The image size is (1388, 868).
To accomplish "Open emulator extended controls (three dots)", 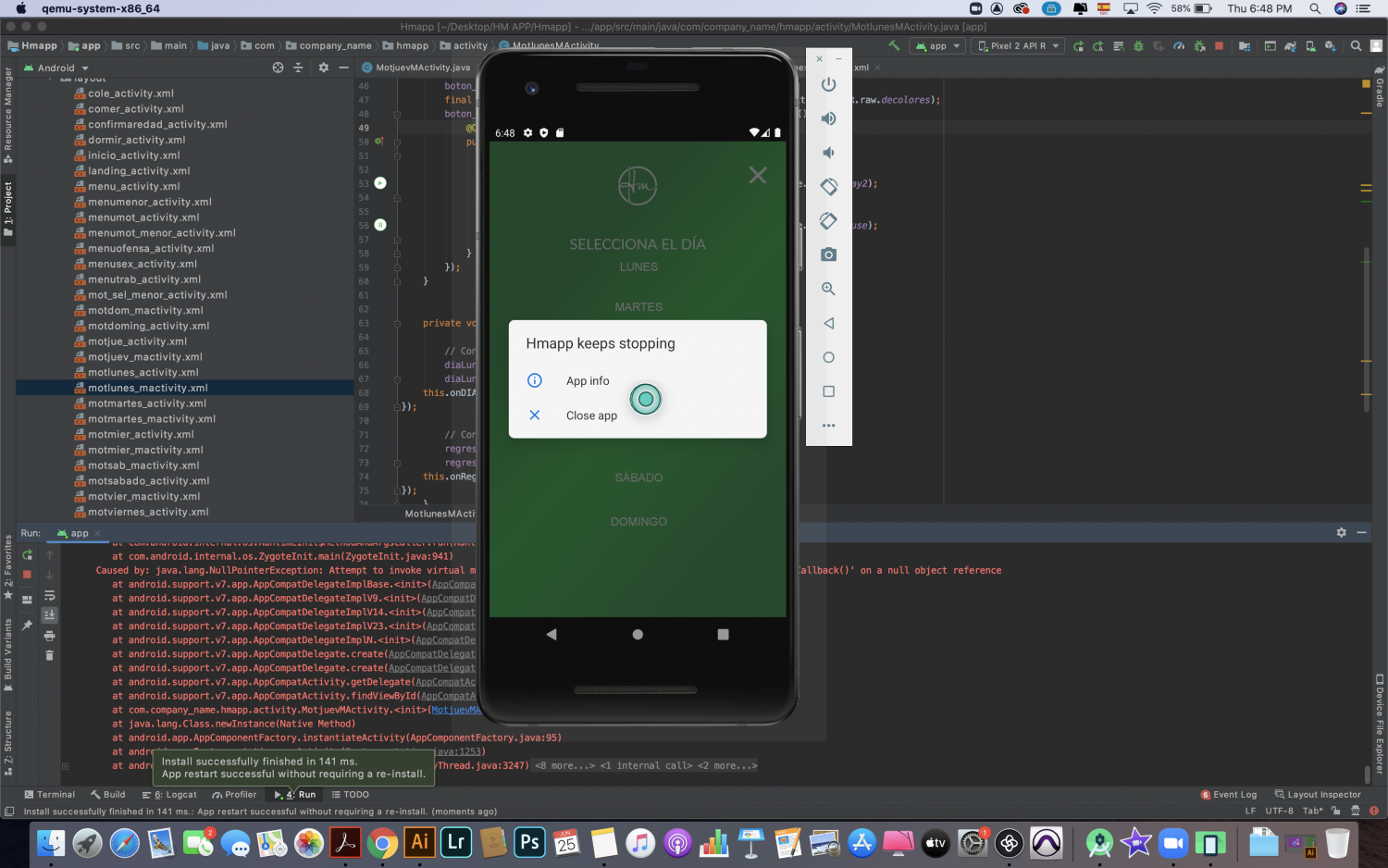I will [x=828, y=426].
